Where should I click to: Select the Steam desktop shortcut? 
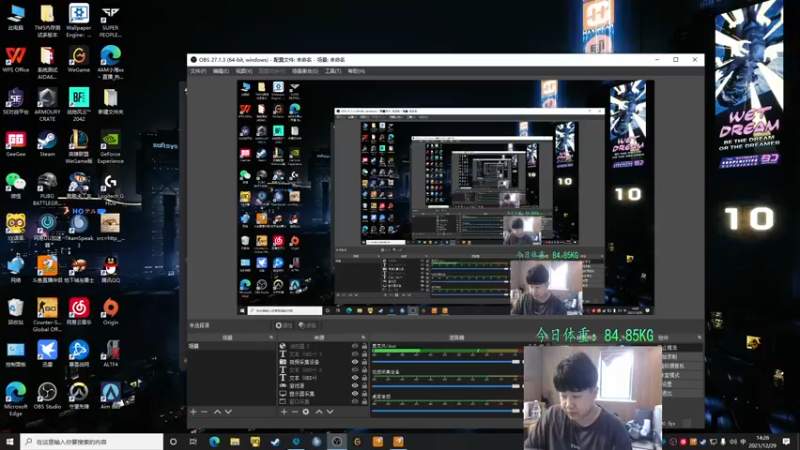tap(47, 143)
